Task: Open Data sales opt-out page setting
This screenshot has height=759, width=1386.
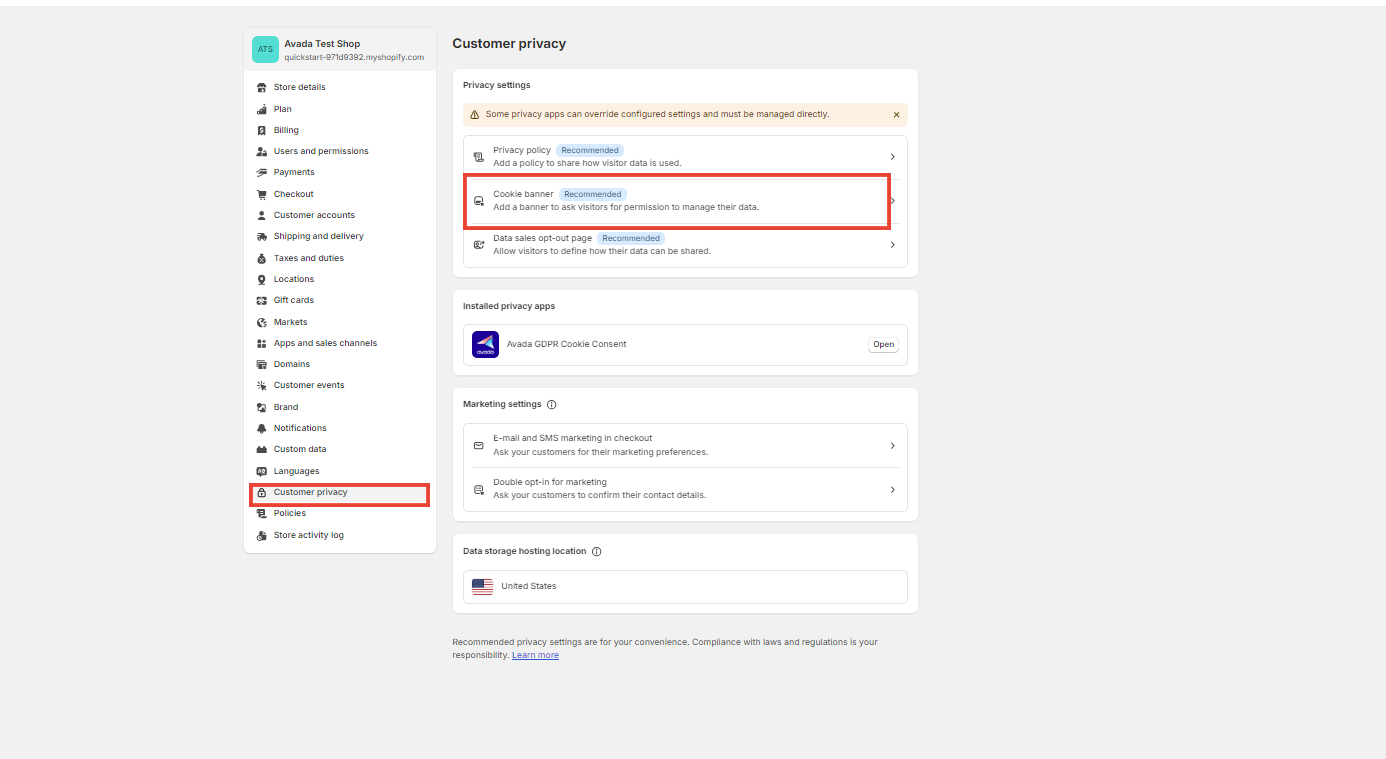Action: click(685, 245)
